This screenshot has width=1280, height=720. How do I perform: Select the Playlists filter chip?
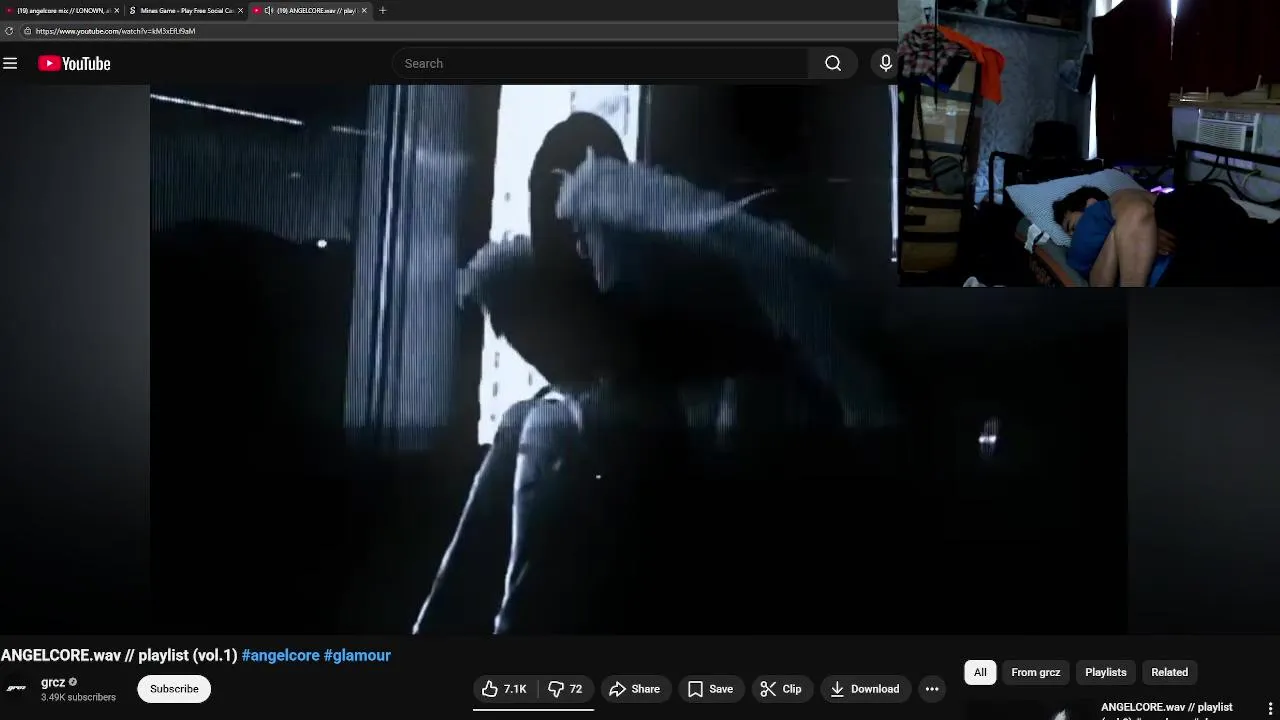[x=1105, y=672]
